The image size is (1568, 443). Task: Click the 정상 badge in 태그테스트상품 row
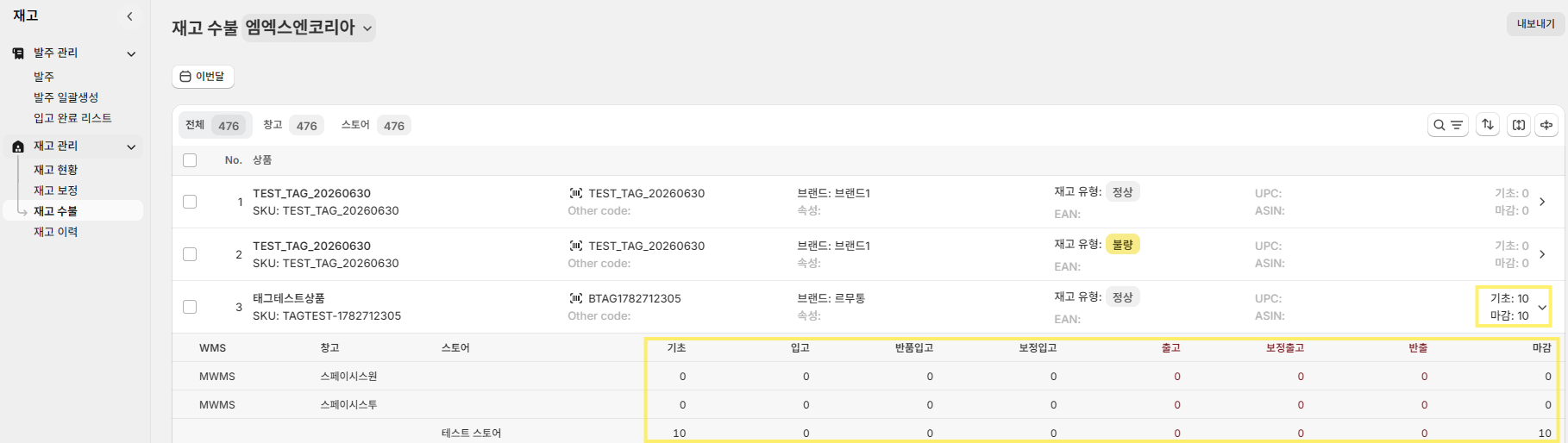[x=1122, y=296]
